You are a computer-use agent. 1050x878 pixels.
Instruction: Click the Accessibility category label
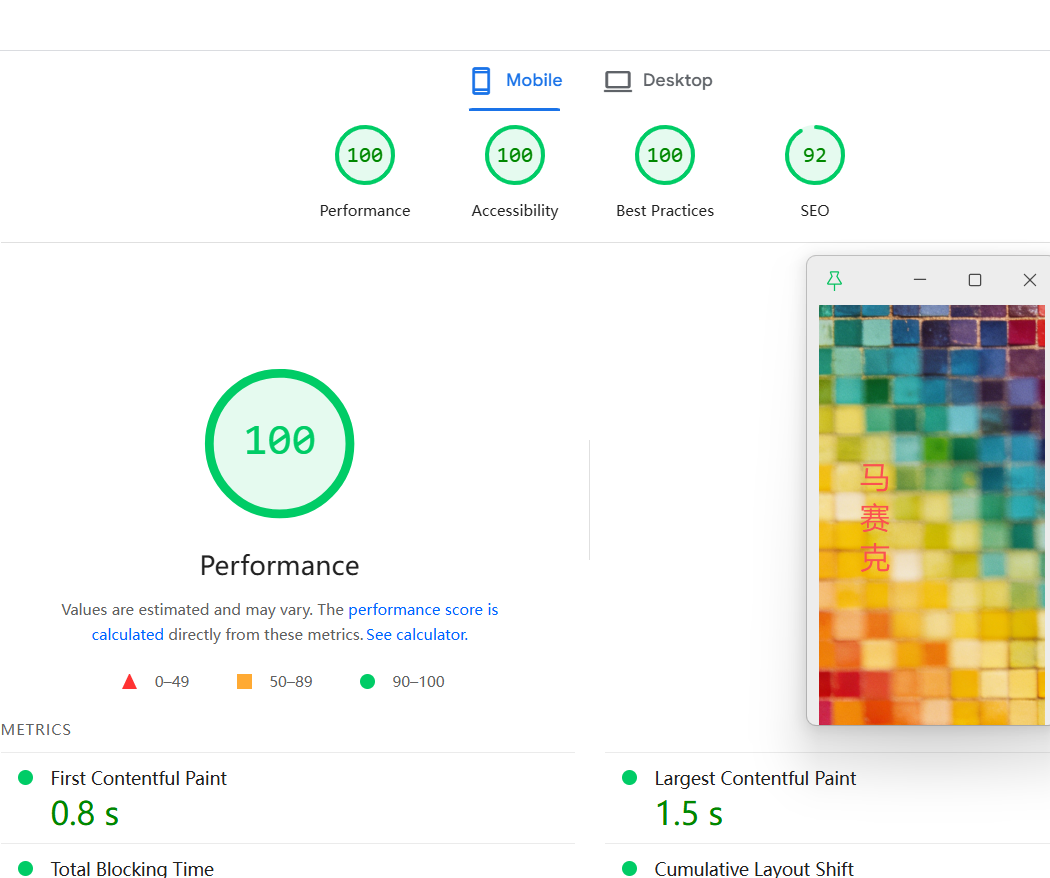click(515, 211)
